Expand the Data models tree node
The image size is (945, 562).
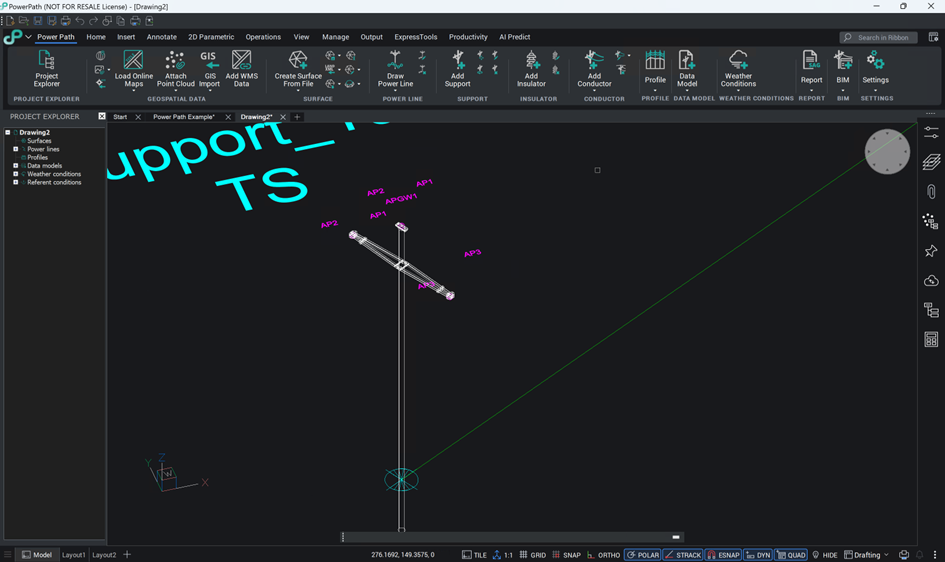pos(16,166)
